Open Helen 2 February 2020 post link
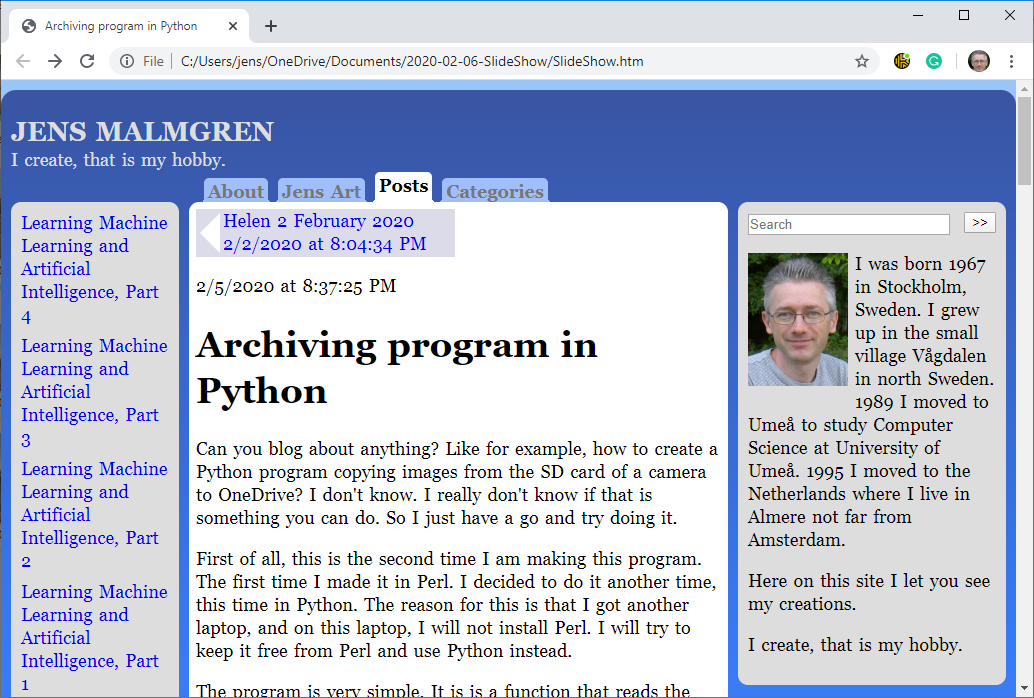This screenshot has width=1034, height=698. 319,221
